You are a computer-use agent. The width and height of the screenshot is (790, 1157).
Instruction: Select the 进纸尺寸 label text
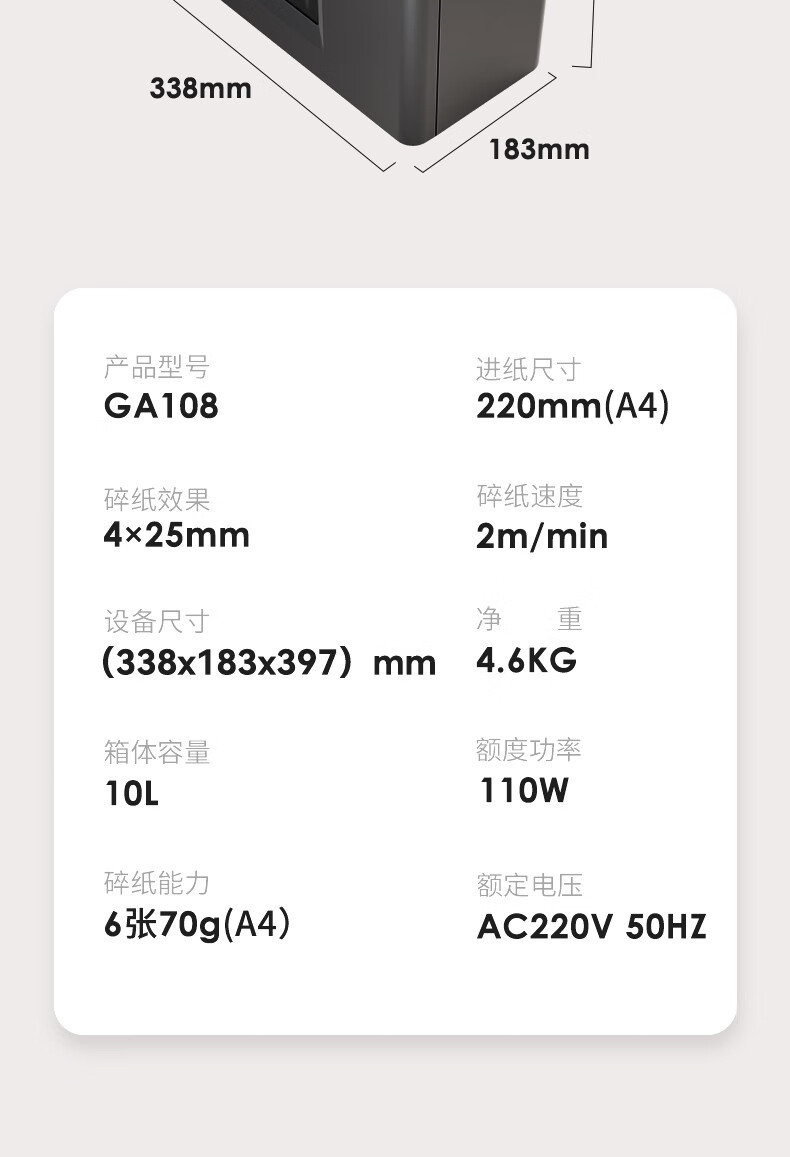tap(528, 369)
